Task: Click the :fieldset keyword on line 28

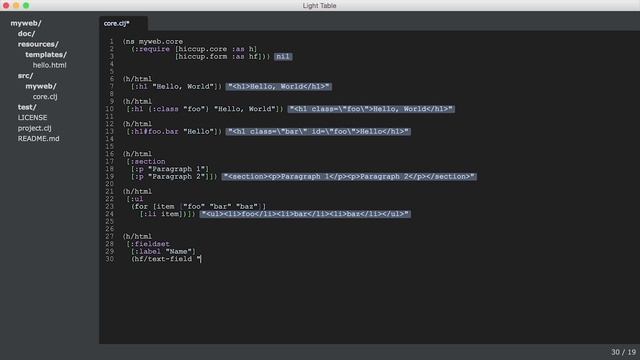Action: tap(150, 244)
